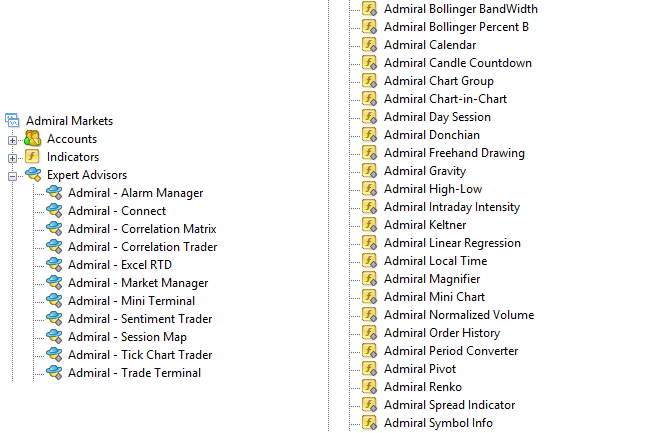This screenshot has height=433, width=664.
Task: Click the Accounts folder icon
Action: click(32, 139)
